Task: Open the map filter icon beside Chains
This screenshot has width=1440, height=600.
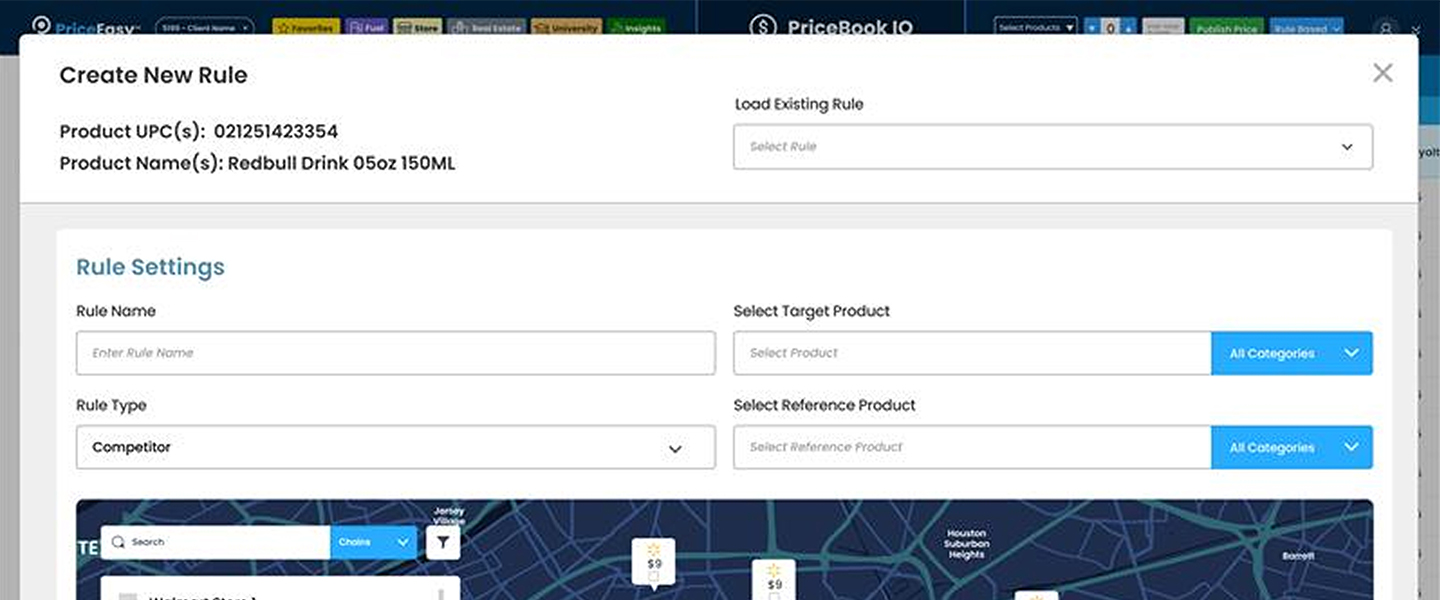Action: tap(443, 541)
